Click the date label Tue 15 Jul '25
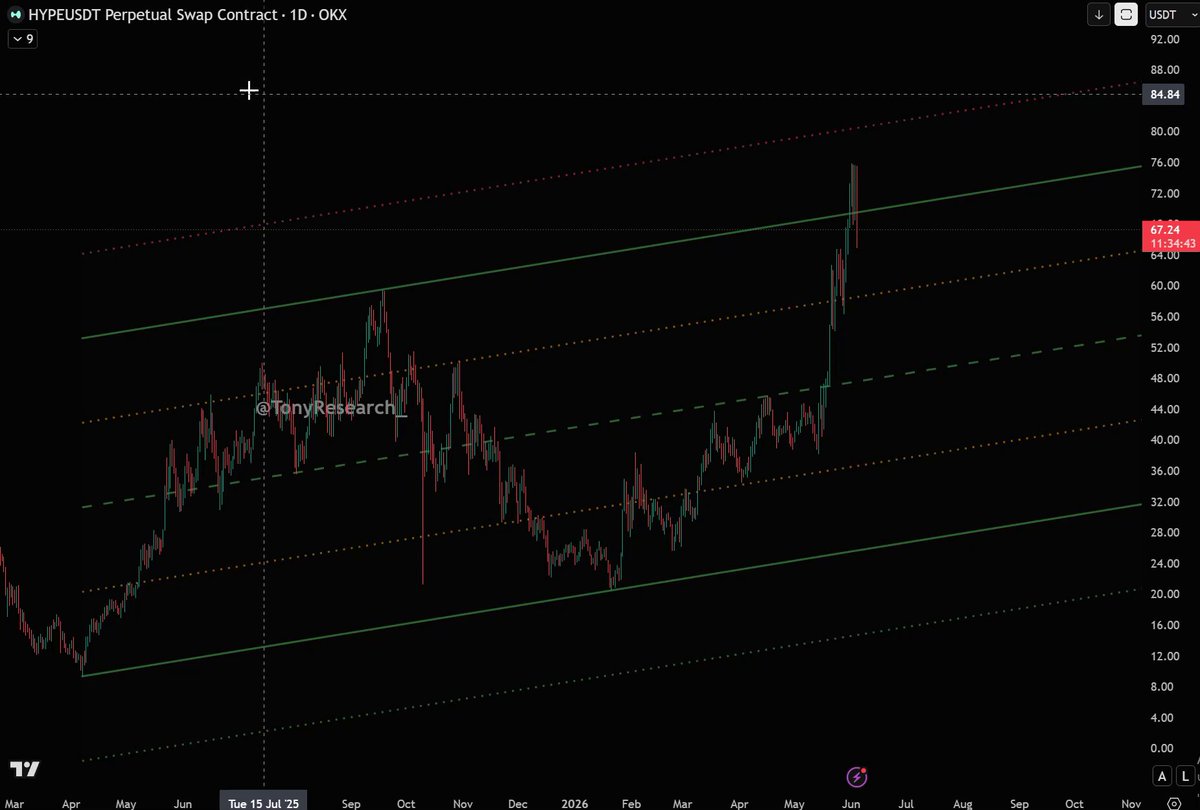Screen dimensions: 1200x810 coord(264,802)
